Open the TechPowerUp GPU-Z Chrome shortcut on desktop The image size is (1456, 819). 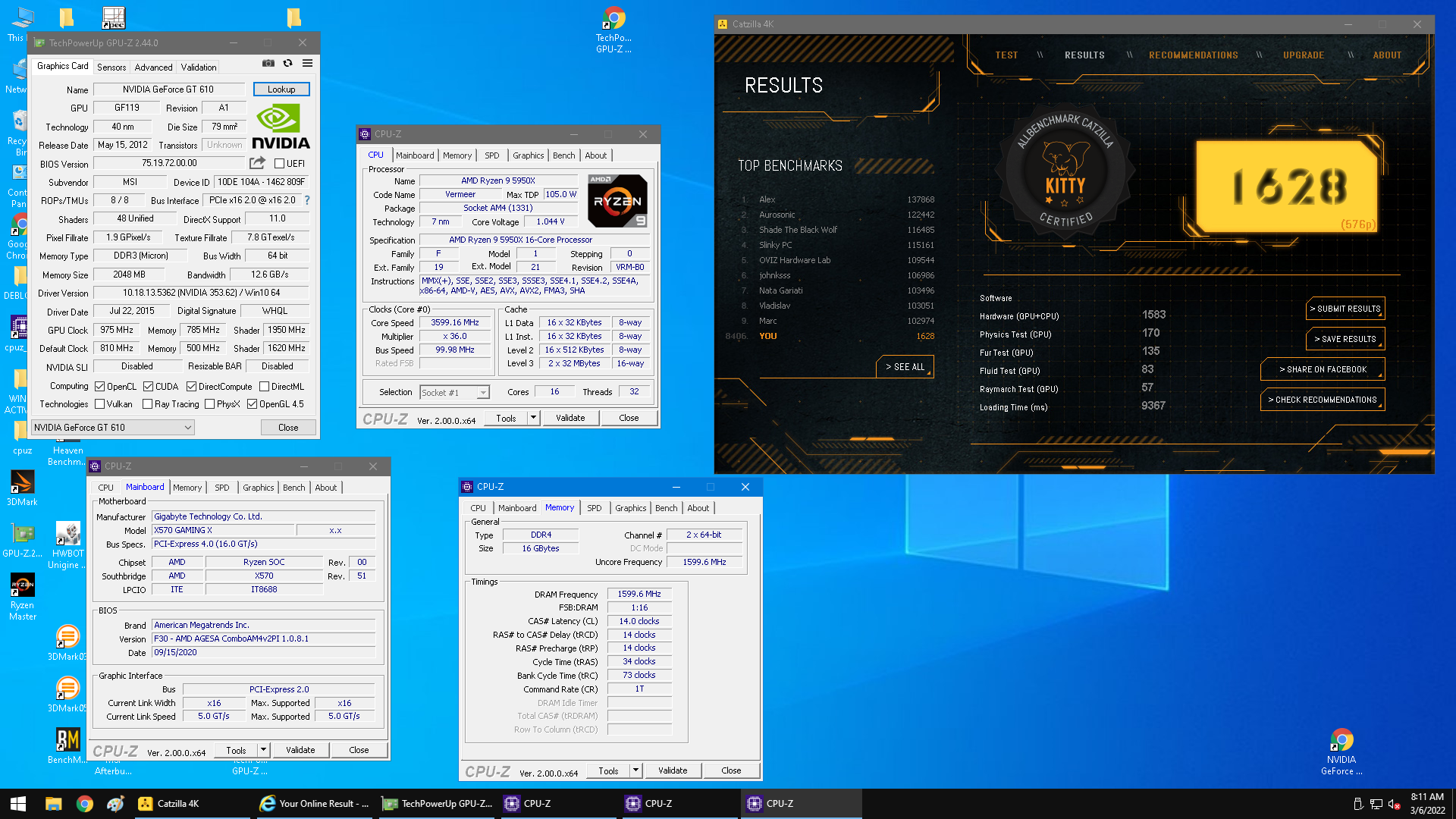point(613,30)
